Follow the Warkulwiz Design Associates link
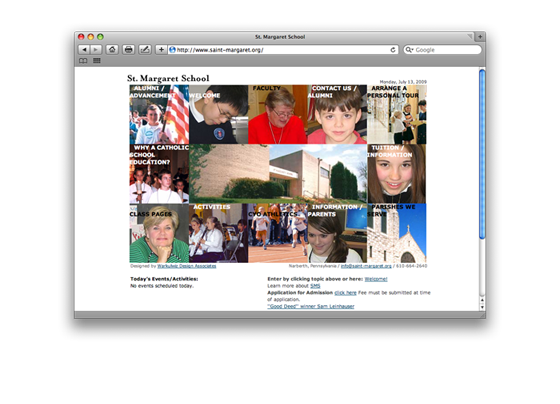560x404 pixels. pos(186,266)
